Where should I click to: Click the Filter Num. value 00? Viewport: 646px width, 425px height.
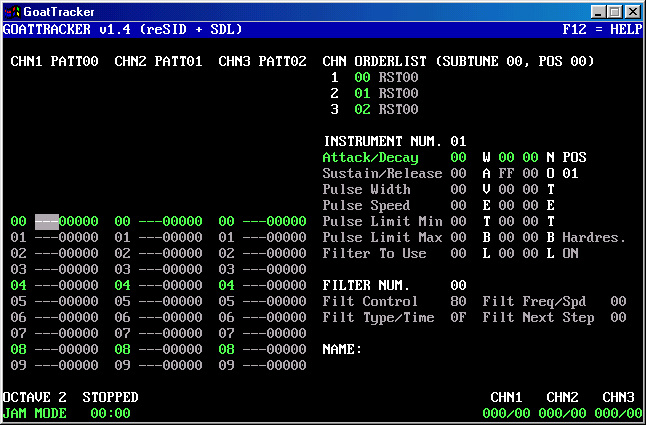pyautogui.click(x=458, y=285)
